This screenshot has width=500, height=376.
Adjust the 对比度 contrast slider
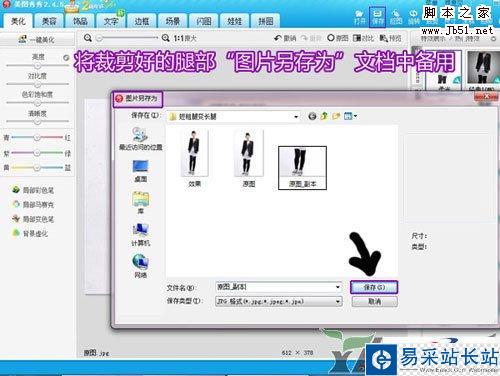pyautogui.click(x=37, y=84)
